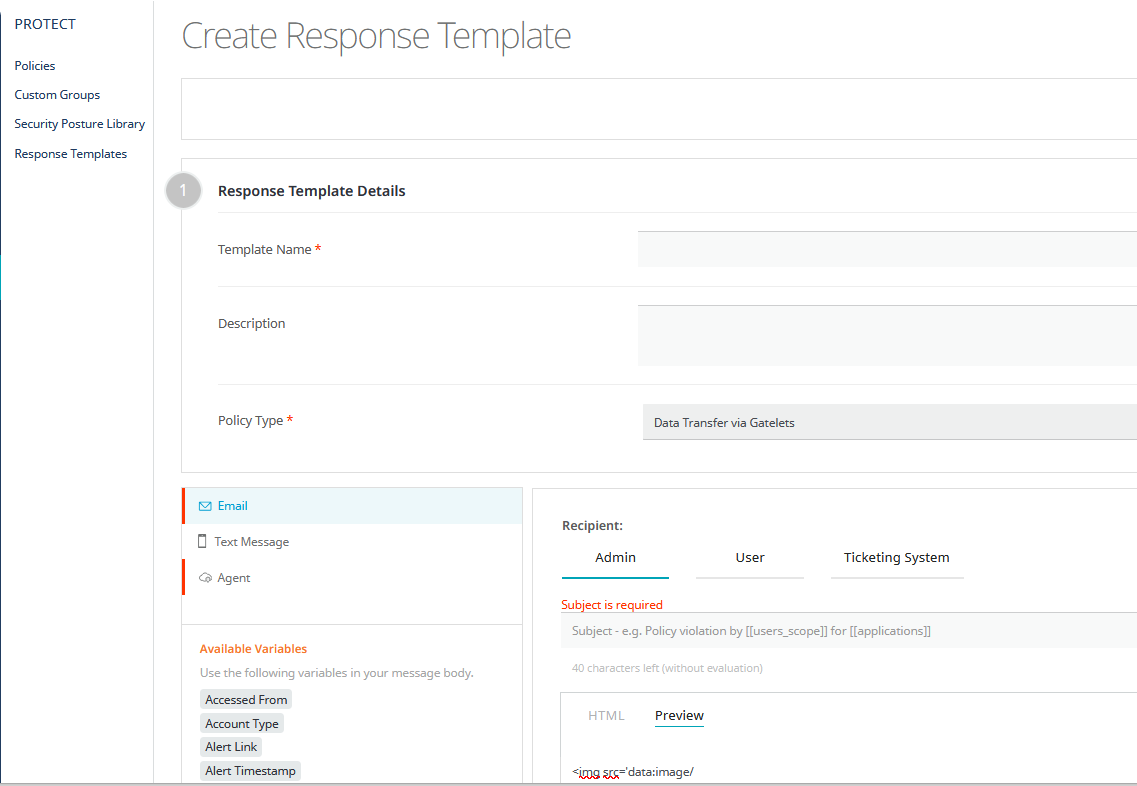
Task: Click the email Subject field
Action: pos(850,631)
